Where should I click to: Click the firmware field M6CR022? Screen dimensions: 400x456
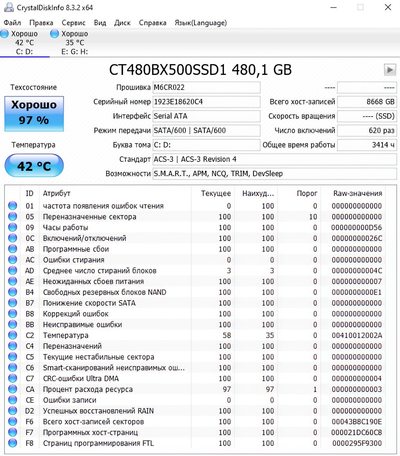point(206,87)
